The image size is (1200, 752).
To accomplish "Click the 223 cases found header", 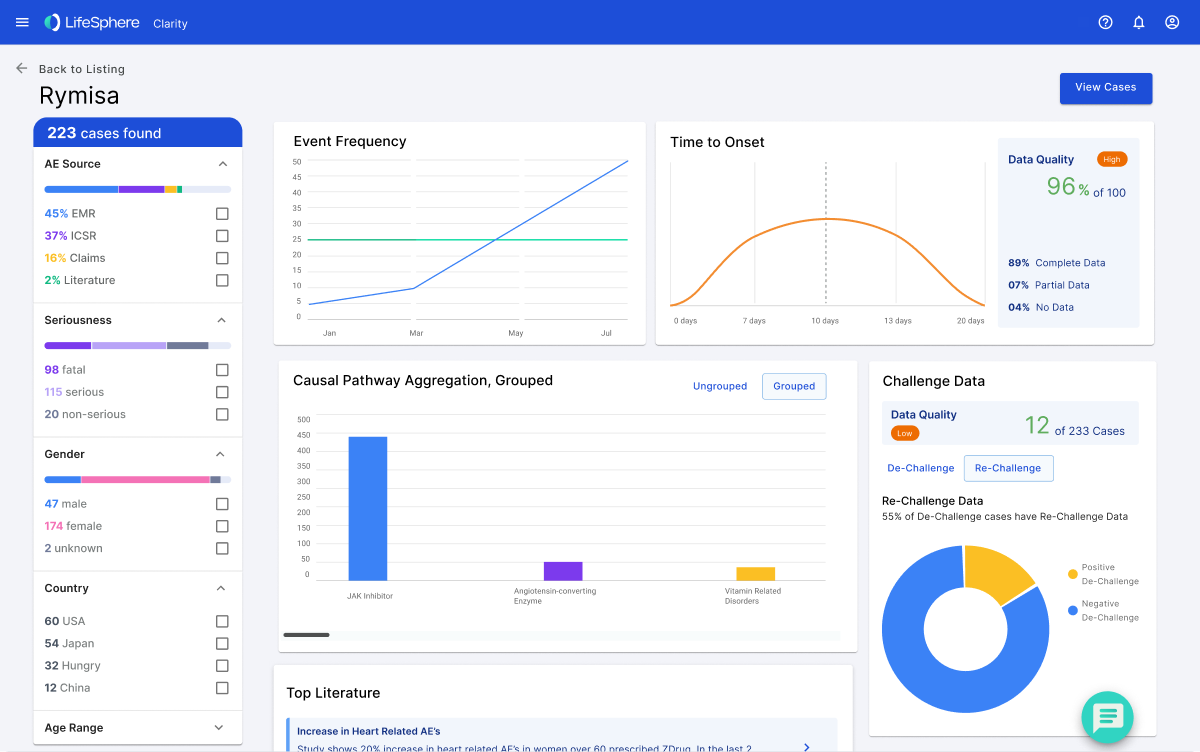I will coord(138,133).
